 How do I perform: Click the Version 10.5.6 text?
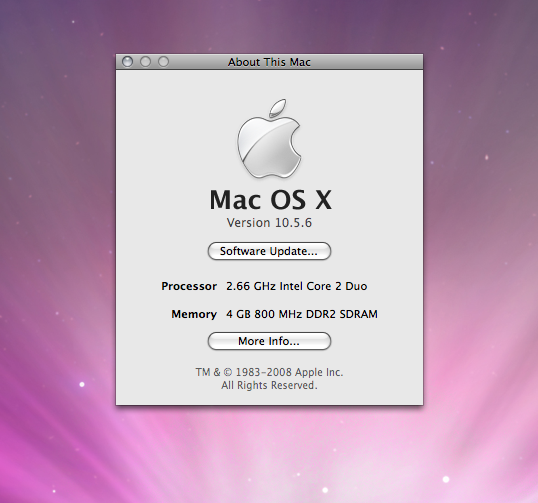269,223
